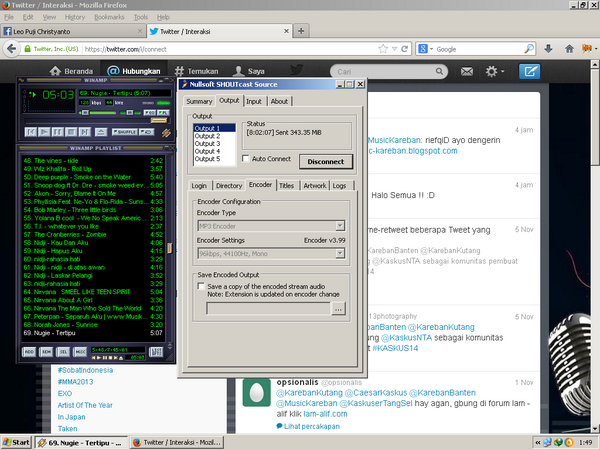Toggle Shuffle in Winamp
This screenshot has width=600, height=450.
(124, 132)
